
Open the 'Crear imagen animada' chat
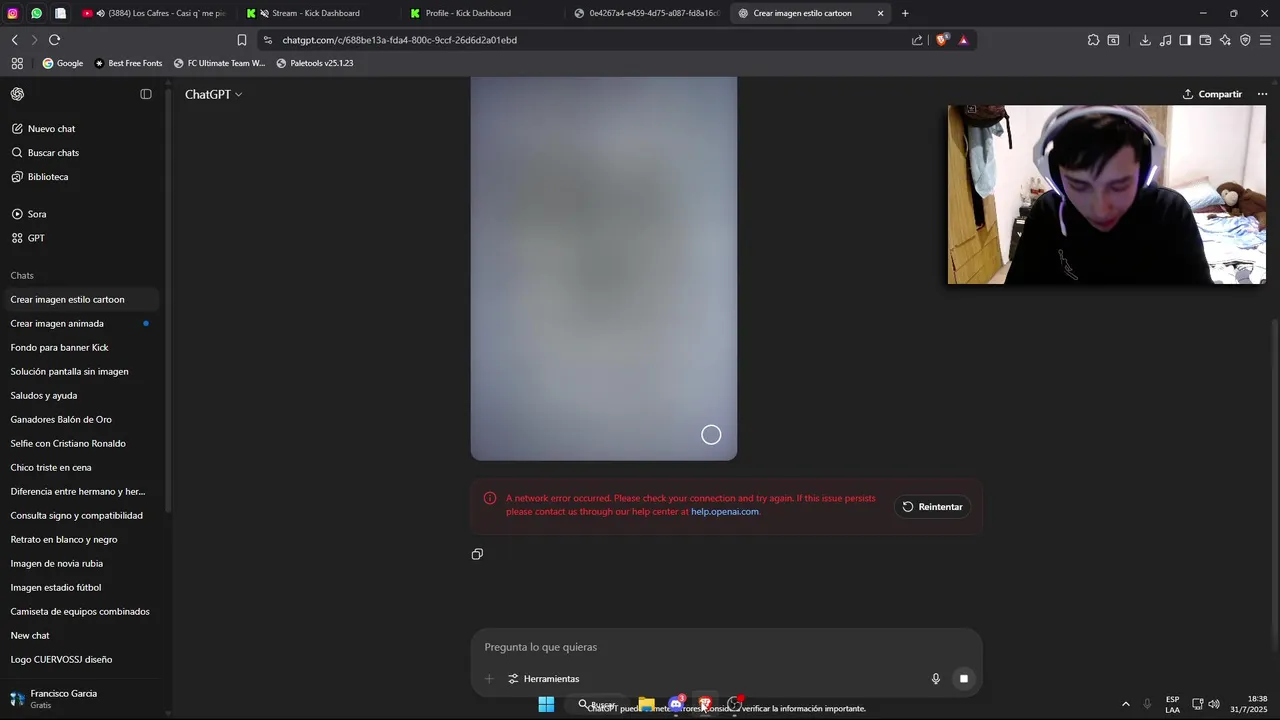[80, 324]
